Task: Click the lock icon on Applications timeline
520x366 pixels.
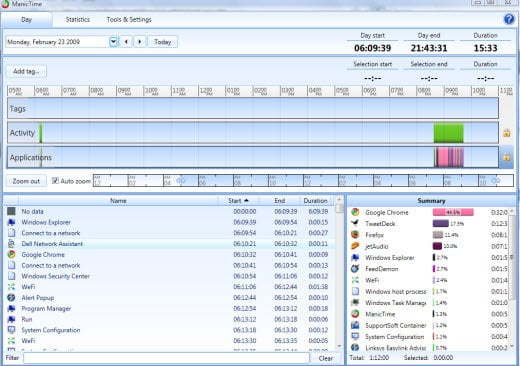Action: pyautogui.click(x=507, y=157)
